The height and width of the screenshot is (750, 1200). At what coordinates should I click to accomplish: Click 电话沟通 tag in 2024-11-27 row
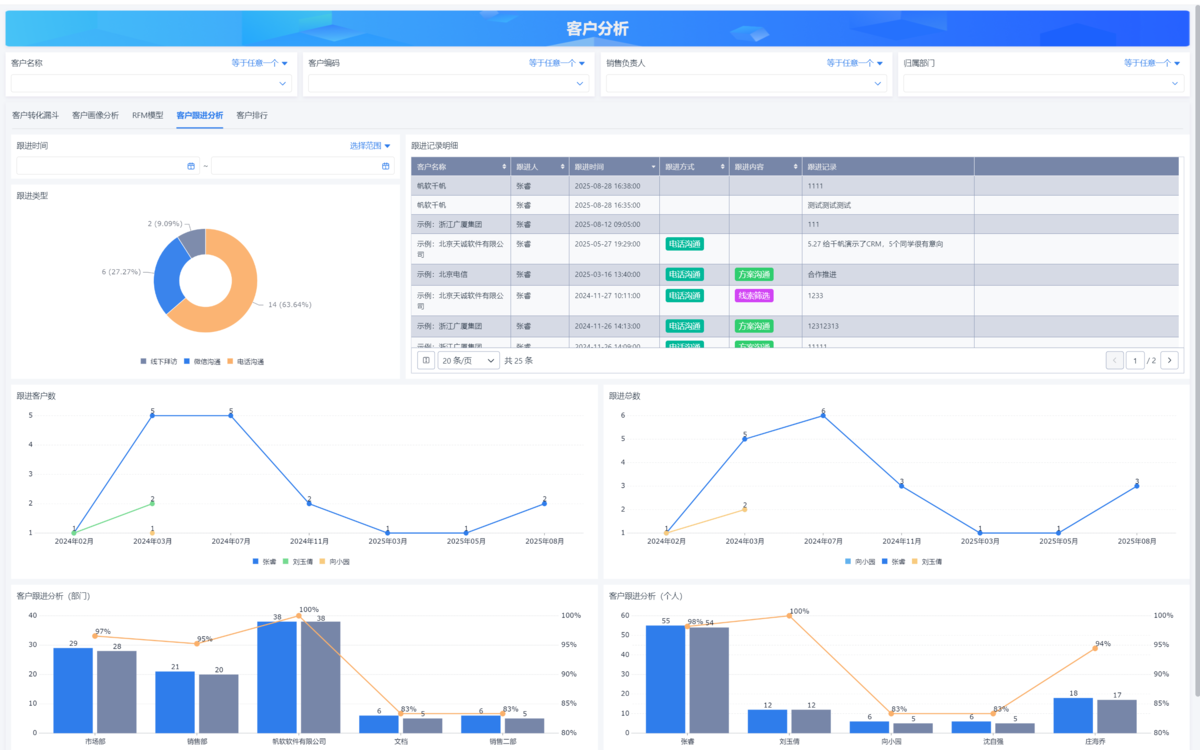684,296
